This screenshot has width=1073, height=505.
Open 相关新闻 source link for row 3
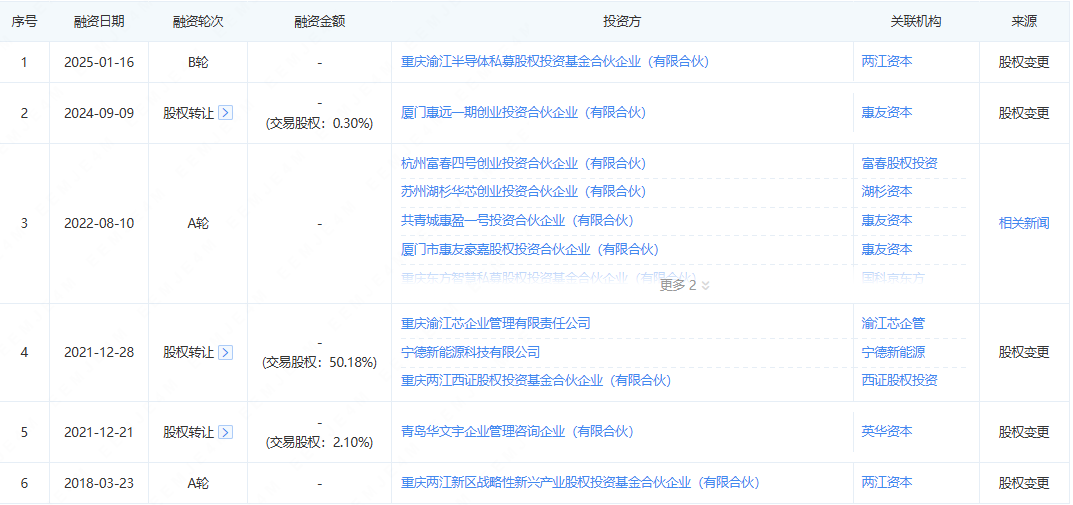tap(1024, 223)
